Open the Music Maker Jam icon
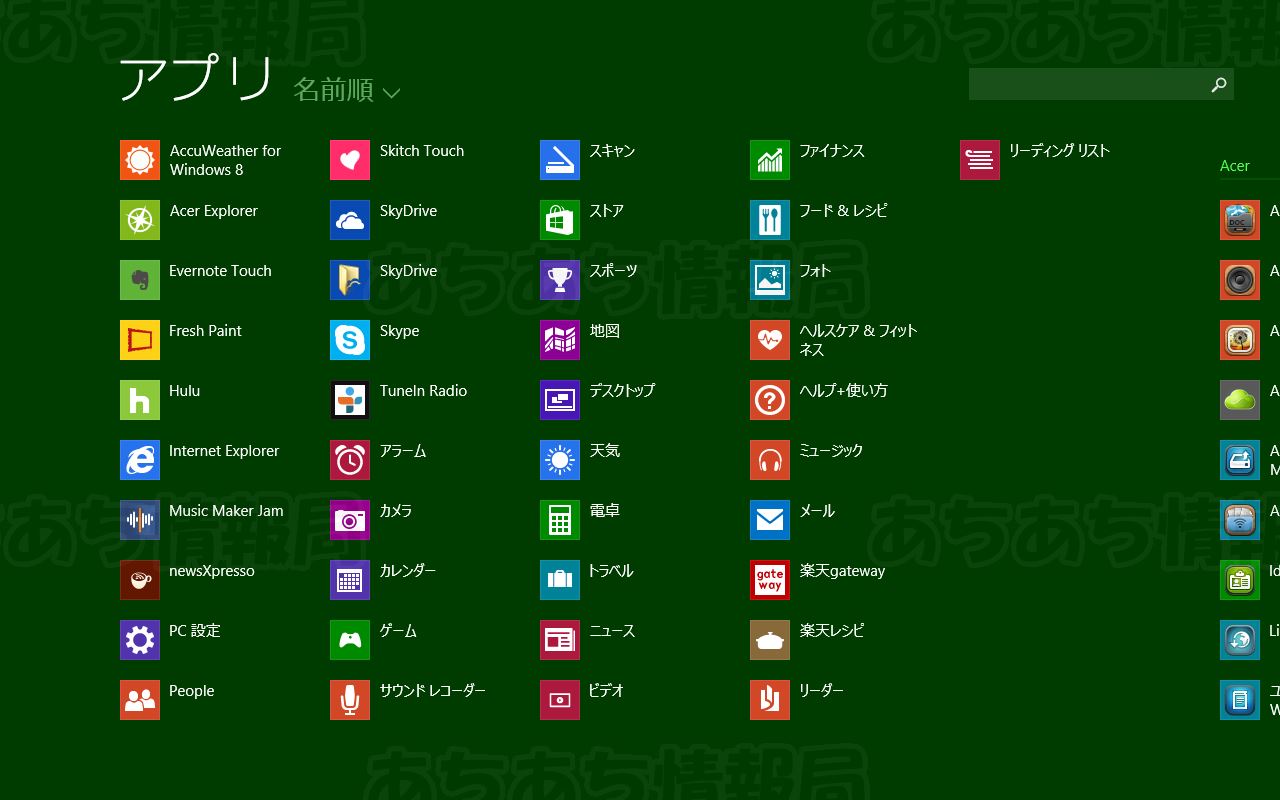Screen dimensions: 1280x800 (x=140, y=520)
